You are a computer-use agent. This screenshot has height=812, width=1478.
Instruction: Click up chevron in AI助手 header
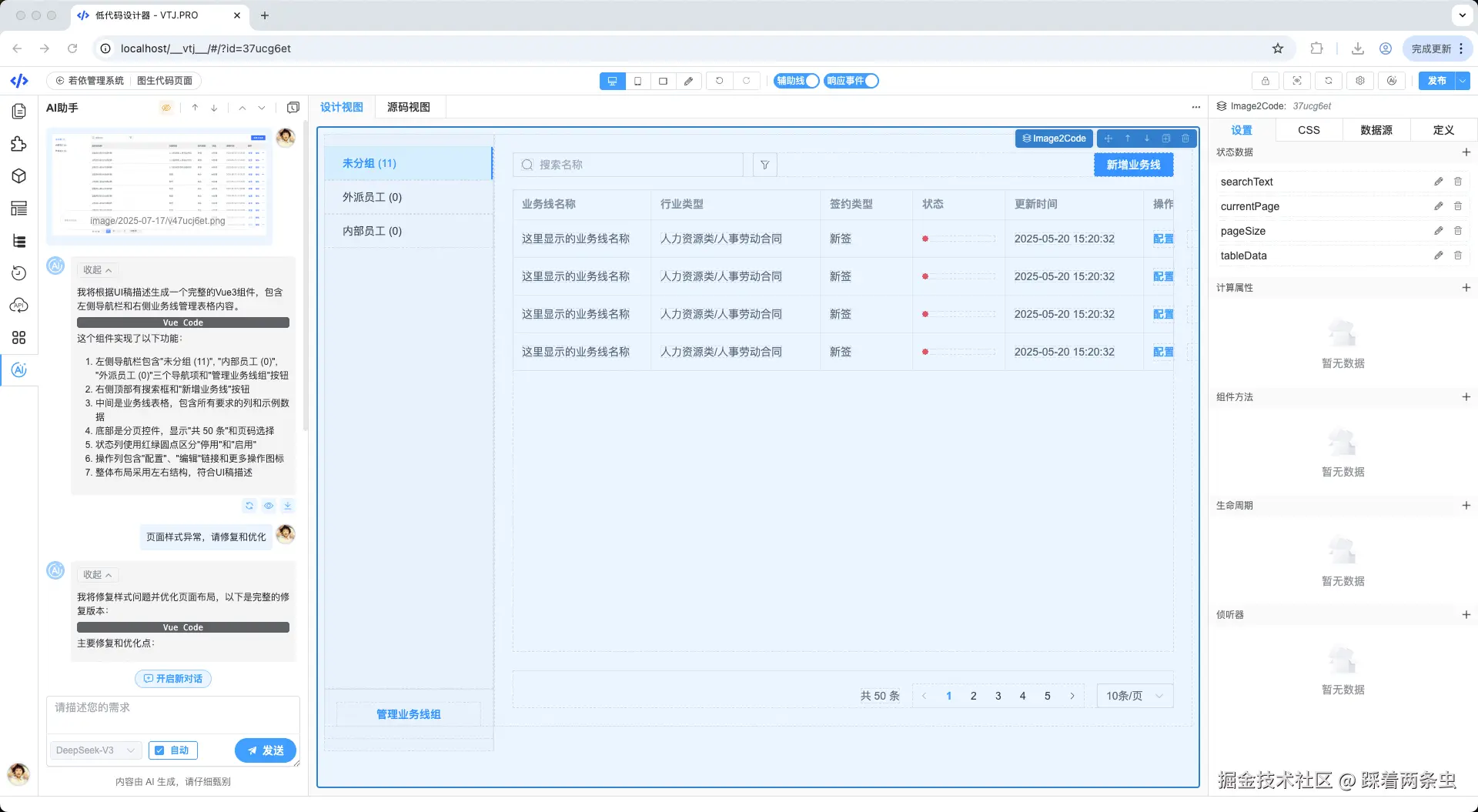[242, 108]
